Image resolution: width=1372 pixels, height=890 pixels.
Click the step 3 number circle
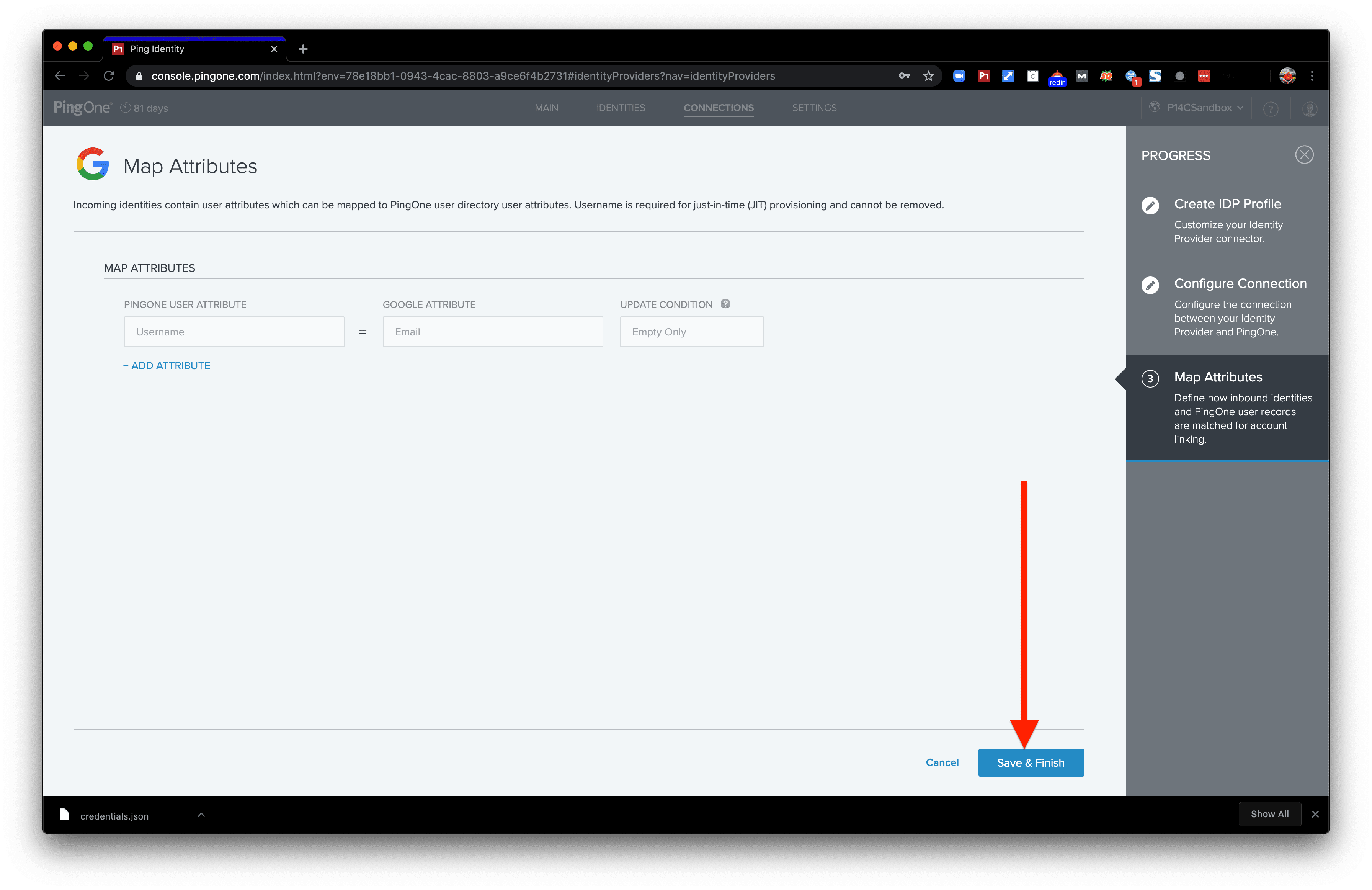(x=1150, y=378)
